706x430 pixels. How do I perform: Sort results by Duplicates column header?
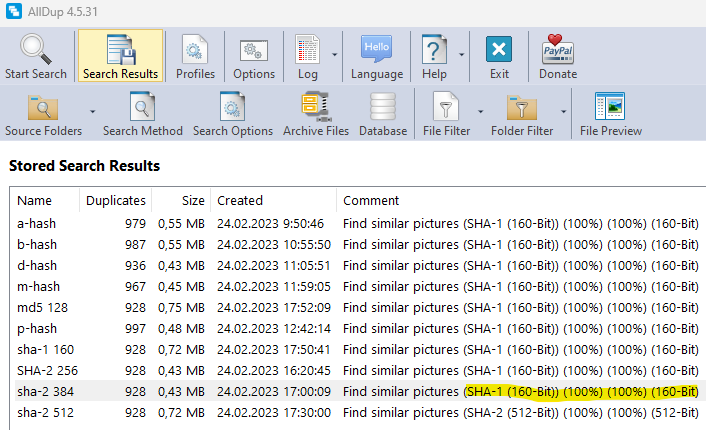tap(116, 200)
